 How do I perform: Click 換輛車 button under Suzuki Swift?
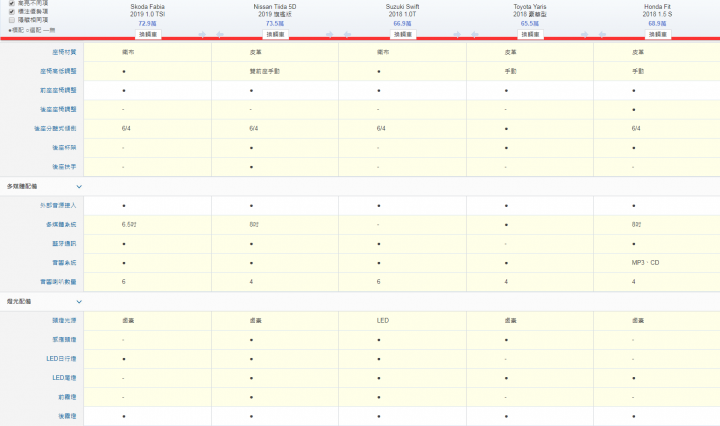403,34
